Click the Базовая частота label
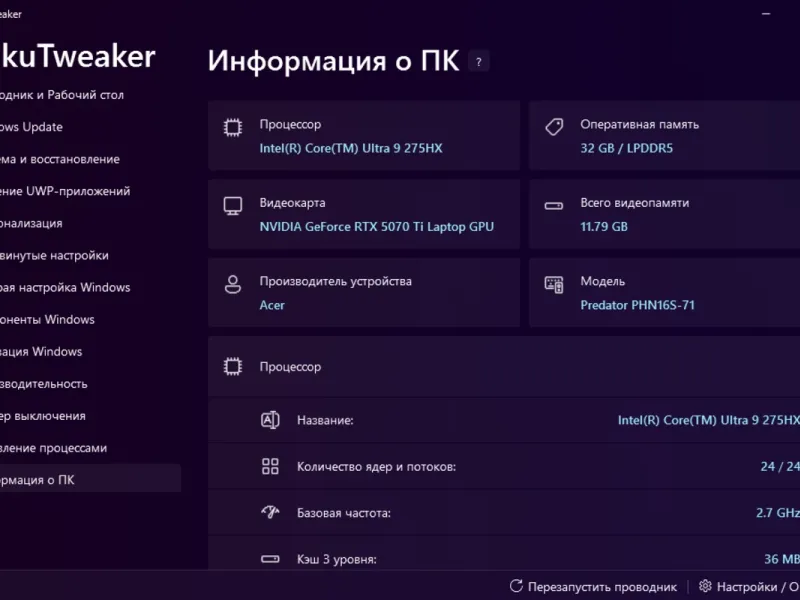This screenshot has width=800, height=600. tap(344, 513)
